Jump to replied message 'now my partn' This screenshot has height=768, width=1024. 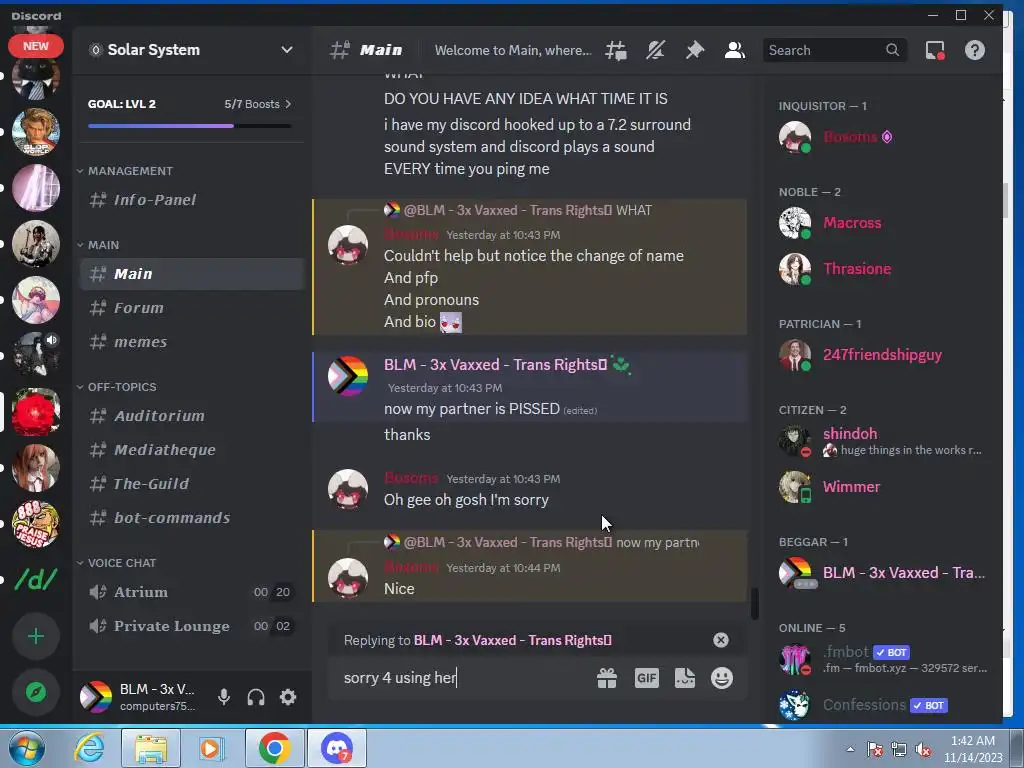656,542
